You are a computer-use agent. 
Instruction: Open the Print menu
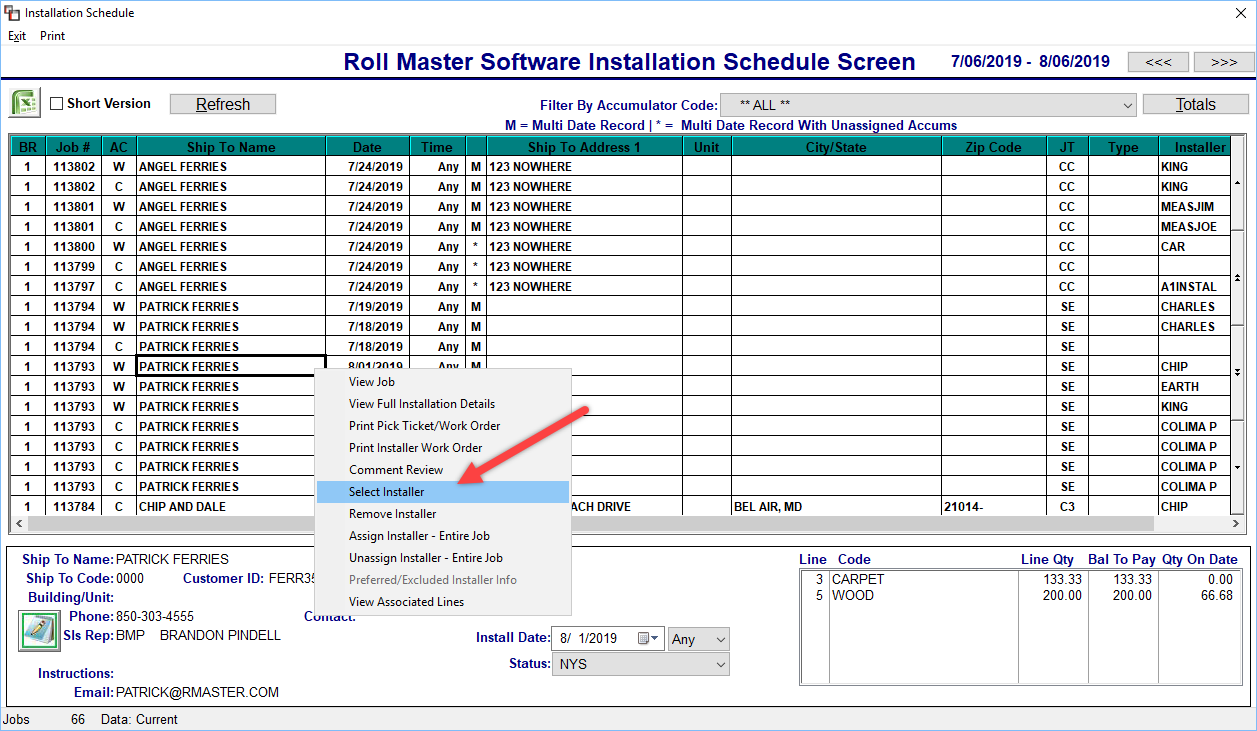[52, 35]
